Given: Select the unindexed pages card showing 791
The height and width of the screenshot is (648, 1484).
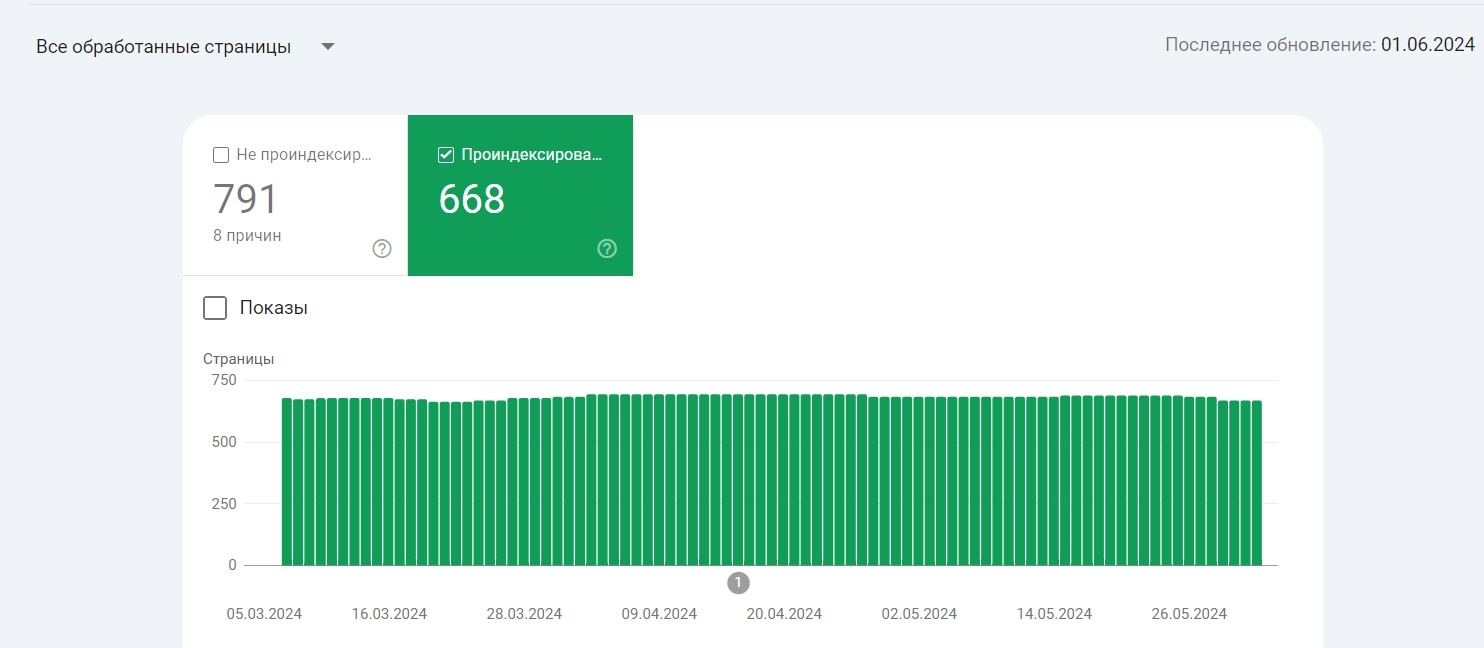Looking at the screenshot, I should click(x=295, y=195).
